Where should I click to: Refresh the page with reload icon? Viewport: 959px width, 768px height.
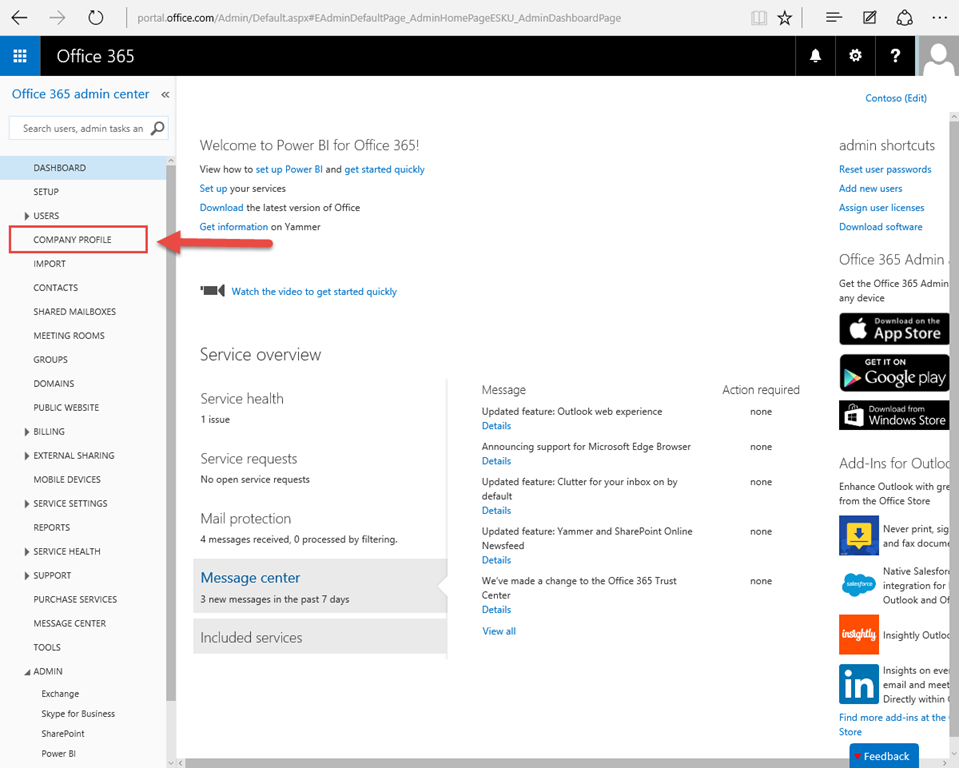coord(95,18)
